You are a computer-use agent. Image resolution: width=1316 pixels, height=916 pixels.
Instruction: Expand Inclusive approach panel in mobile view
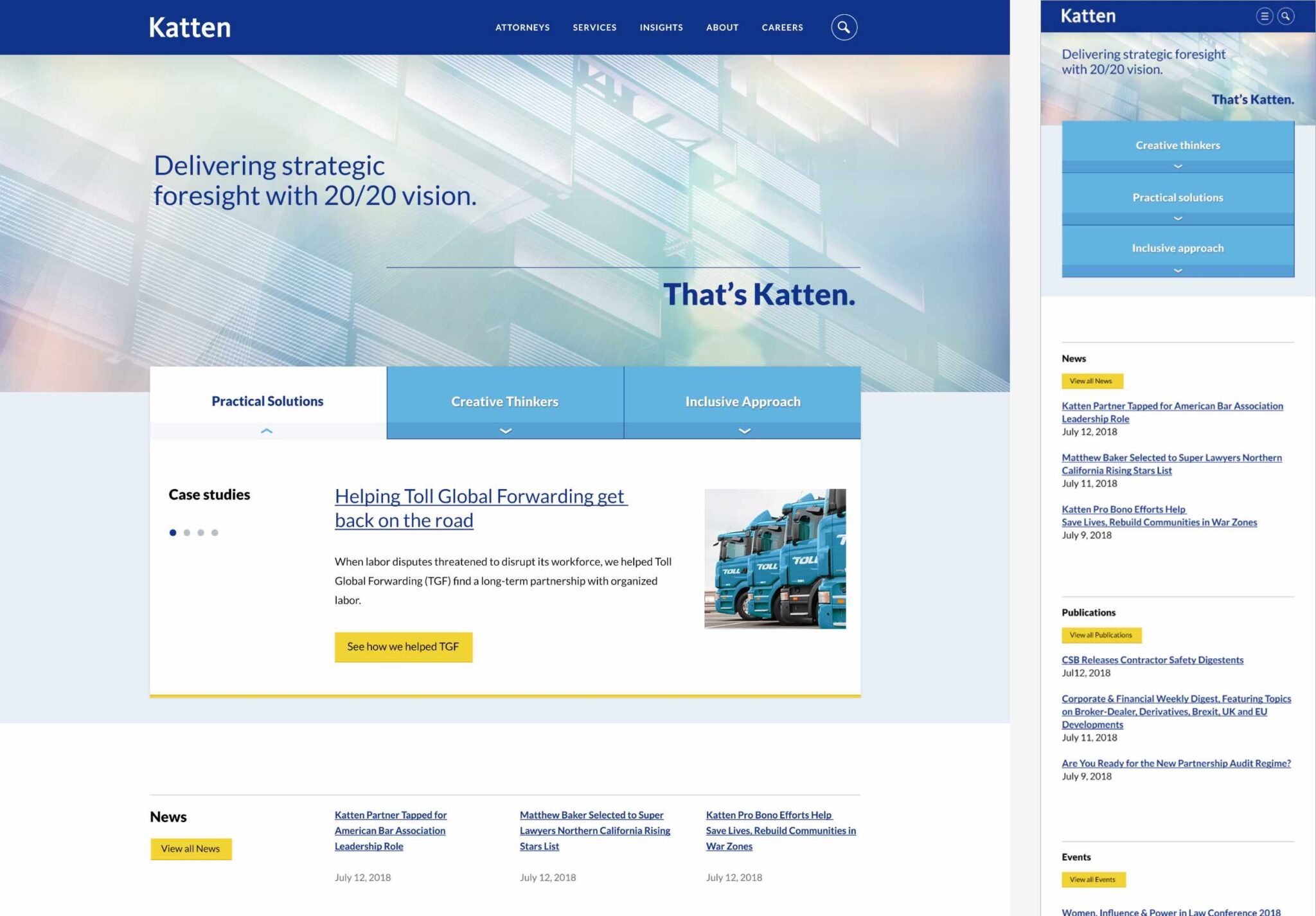point(1178,251)
